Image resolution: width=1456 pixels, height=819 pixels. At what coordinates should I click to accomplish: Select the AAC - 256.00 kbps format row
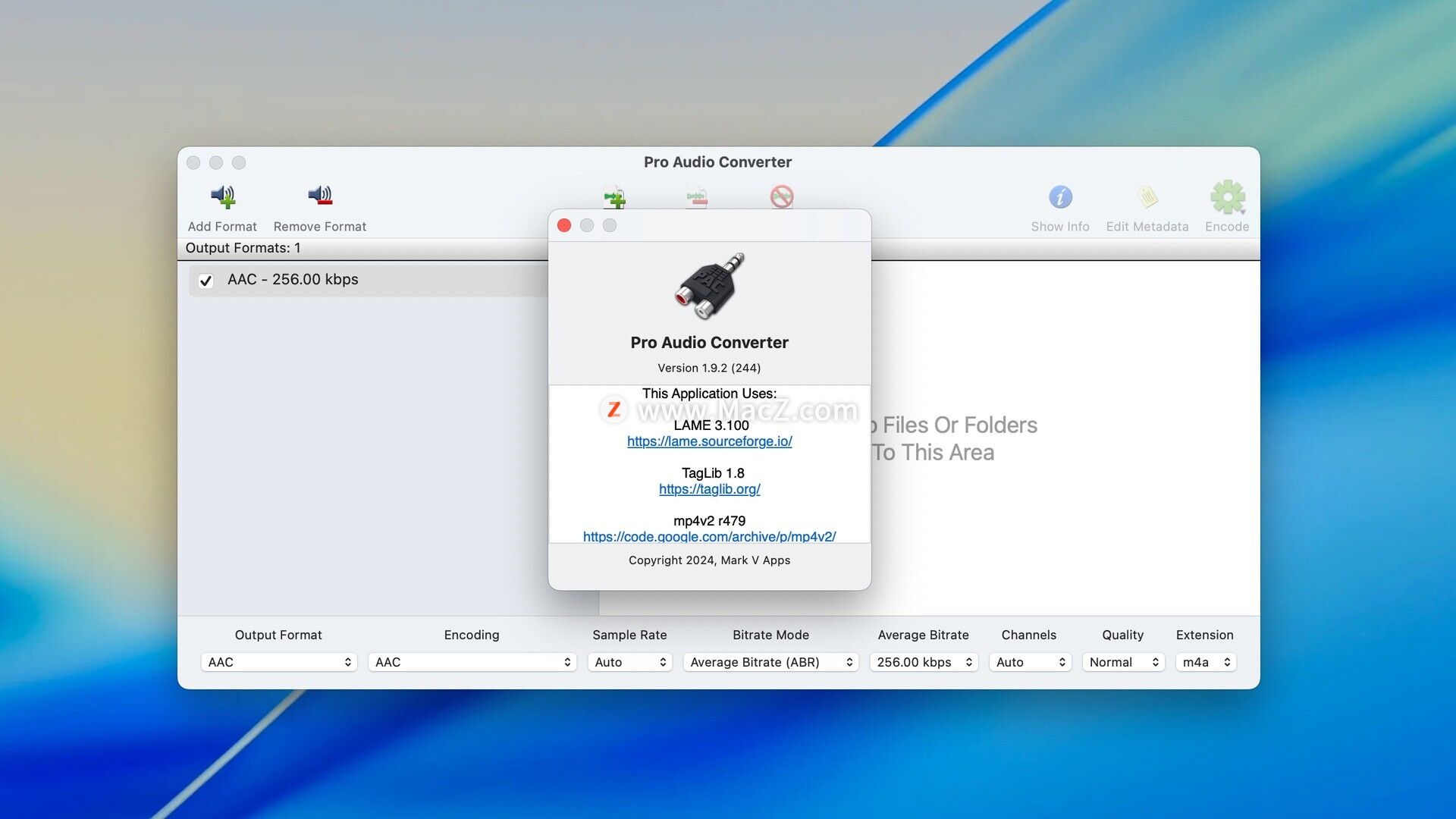tap(369, 280)
